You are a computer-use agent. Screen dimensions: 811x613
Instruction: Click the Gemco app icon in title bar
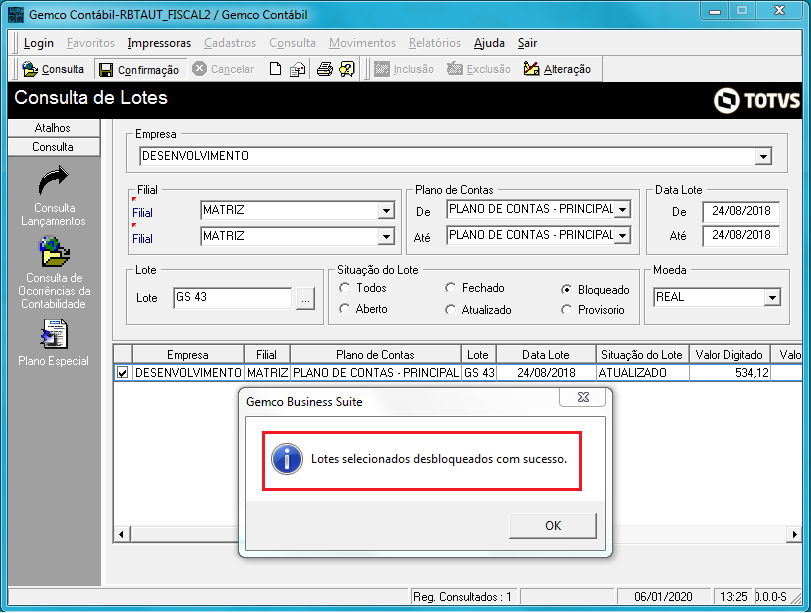(x=16, y=14)
